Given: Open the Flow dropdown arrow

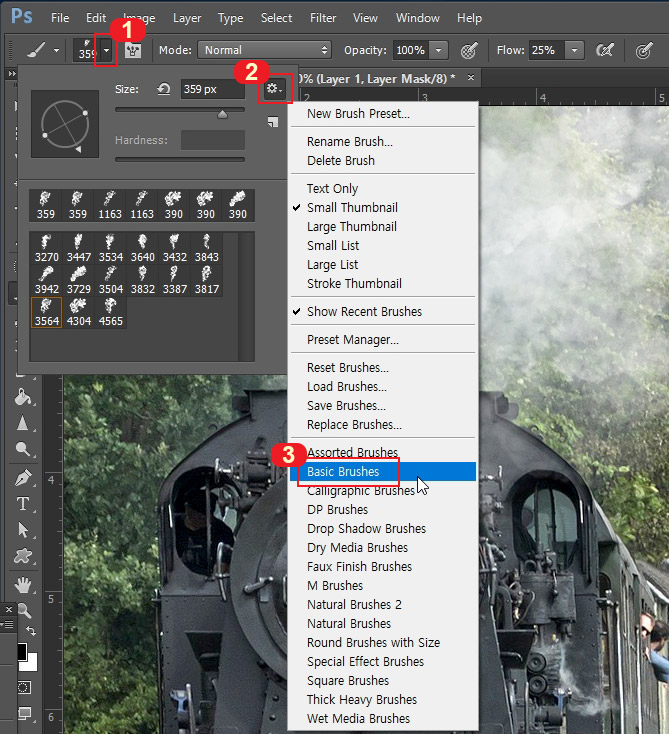Looking at the screenshot, I should pos(574,50).
